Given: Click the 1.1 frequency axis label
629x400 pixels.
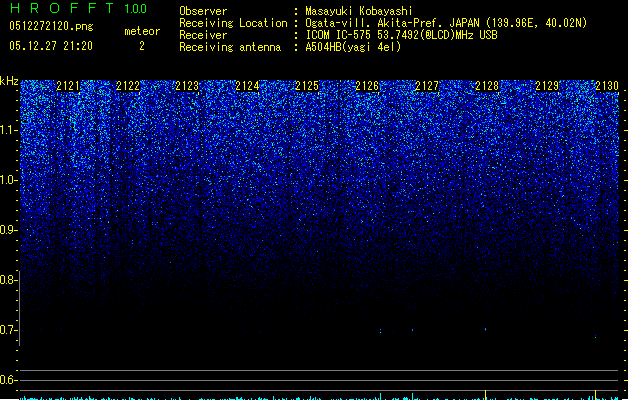Looking at the screenshot, I should (x=8, y=130).
